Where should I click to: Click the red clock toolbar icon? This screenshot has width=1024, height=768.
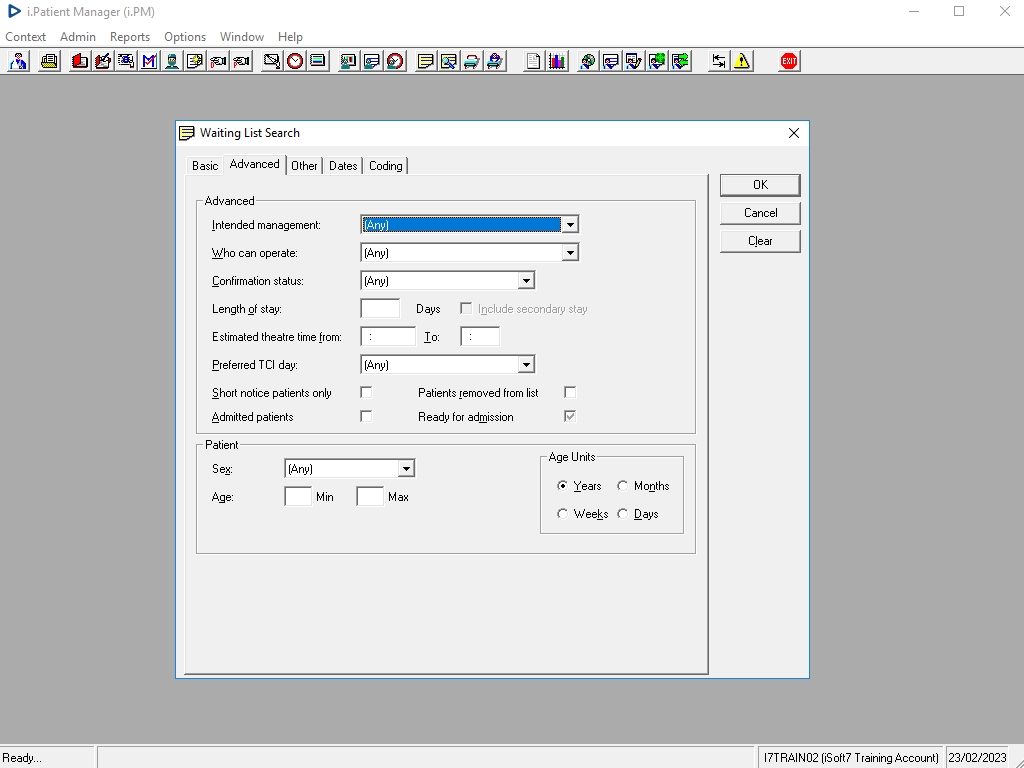[295, 61]
